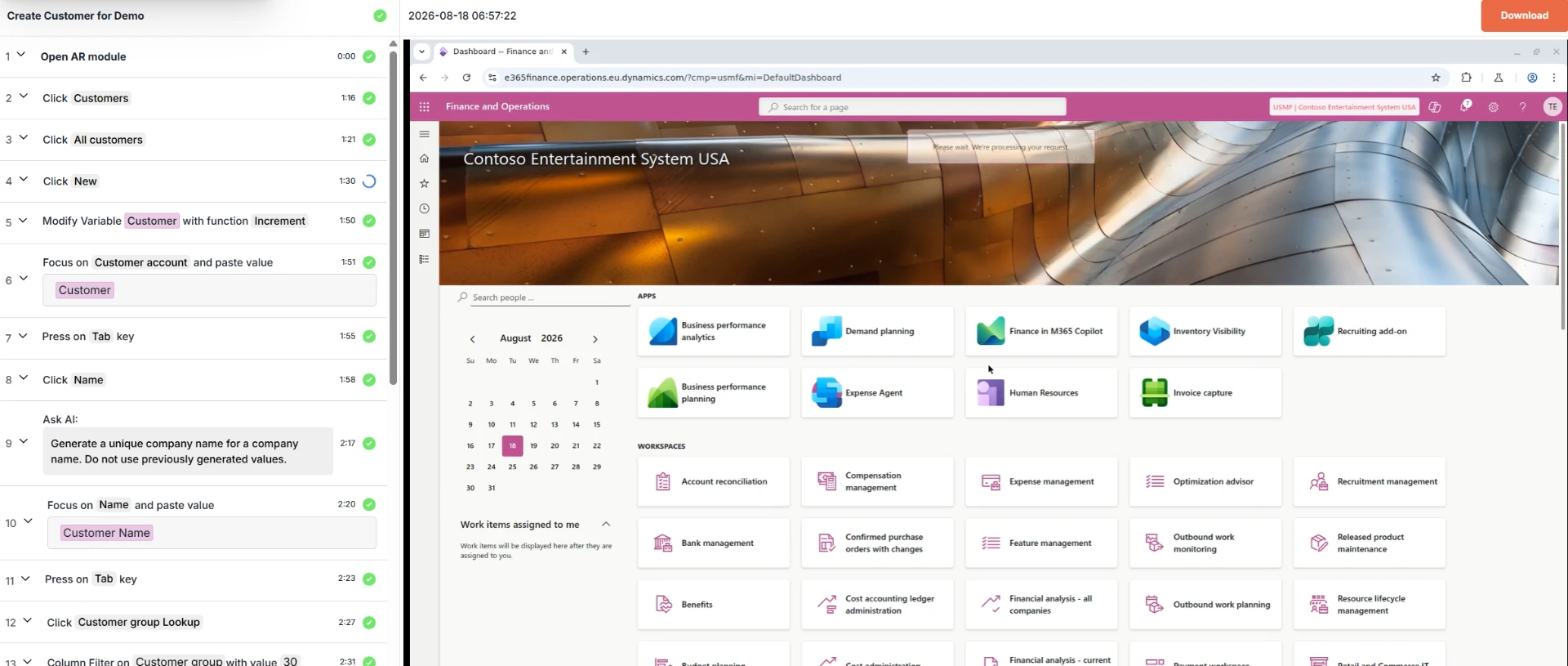Collapse Work items assigned to me
This screenshot has width=1568, height=666.
[x=606, y=525]
